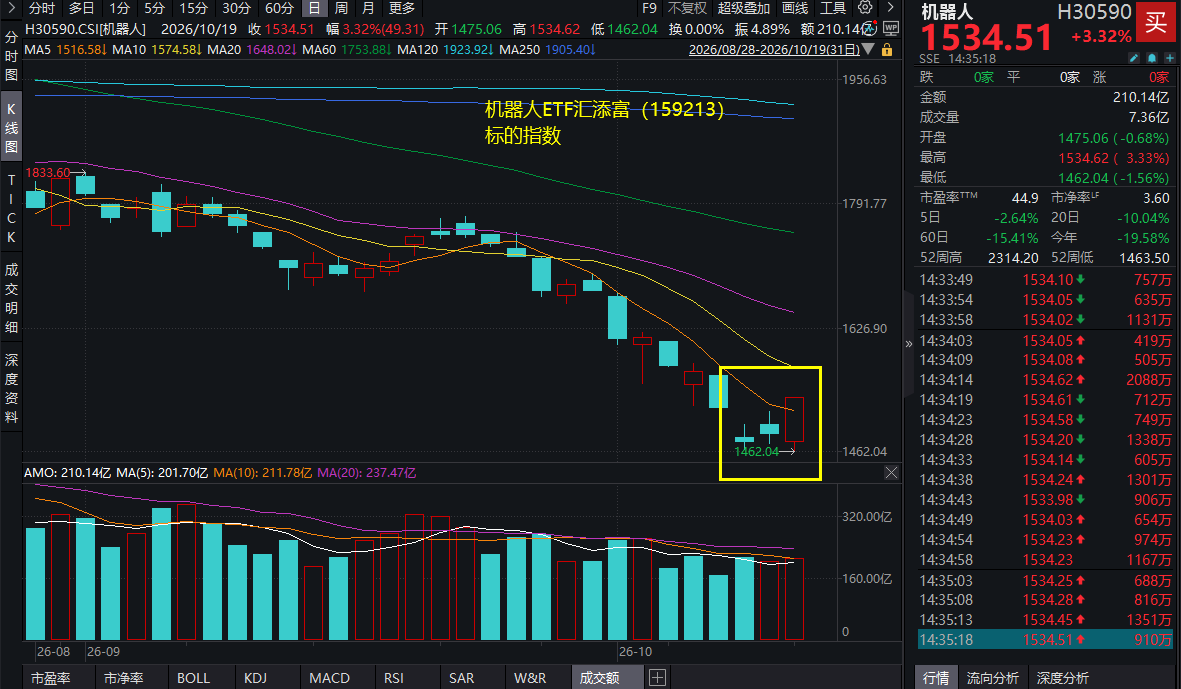
Task: Switch to the 分时 intraday period
Action: tap(41, 8)
